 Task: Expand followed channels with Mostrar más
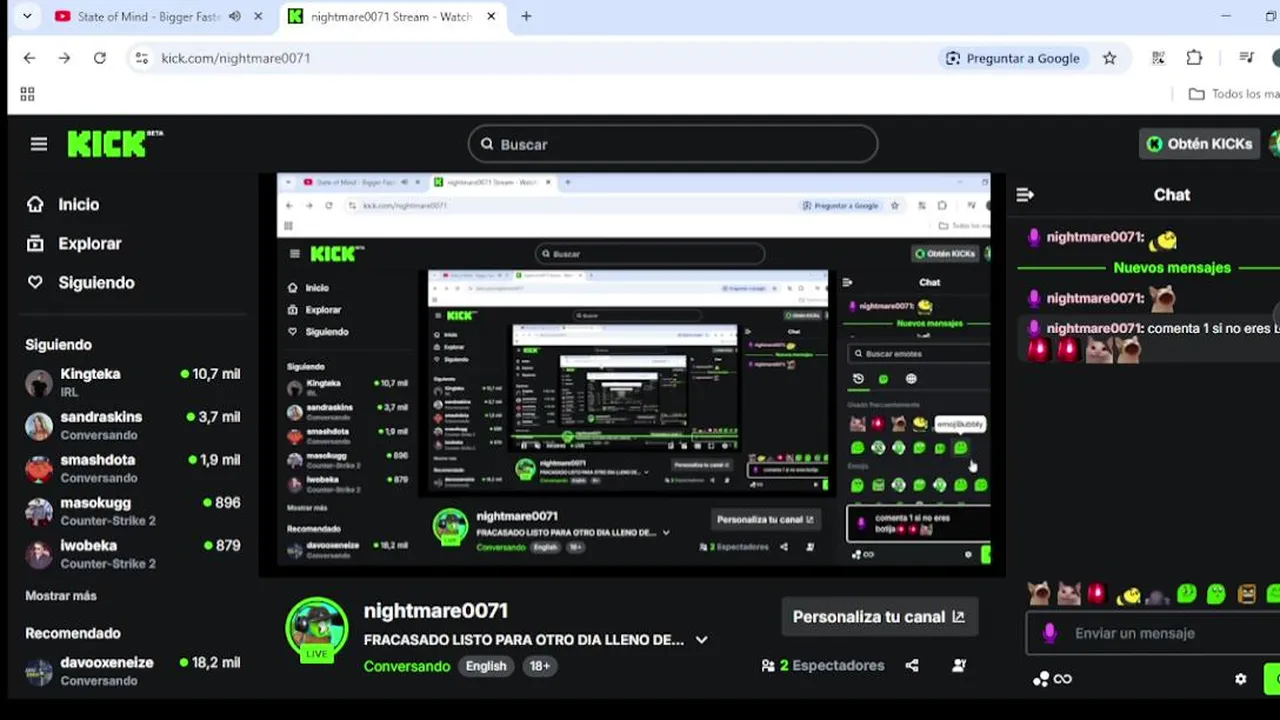coord(61,595)
